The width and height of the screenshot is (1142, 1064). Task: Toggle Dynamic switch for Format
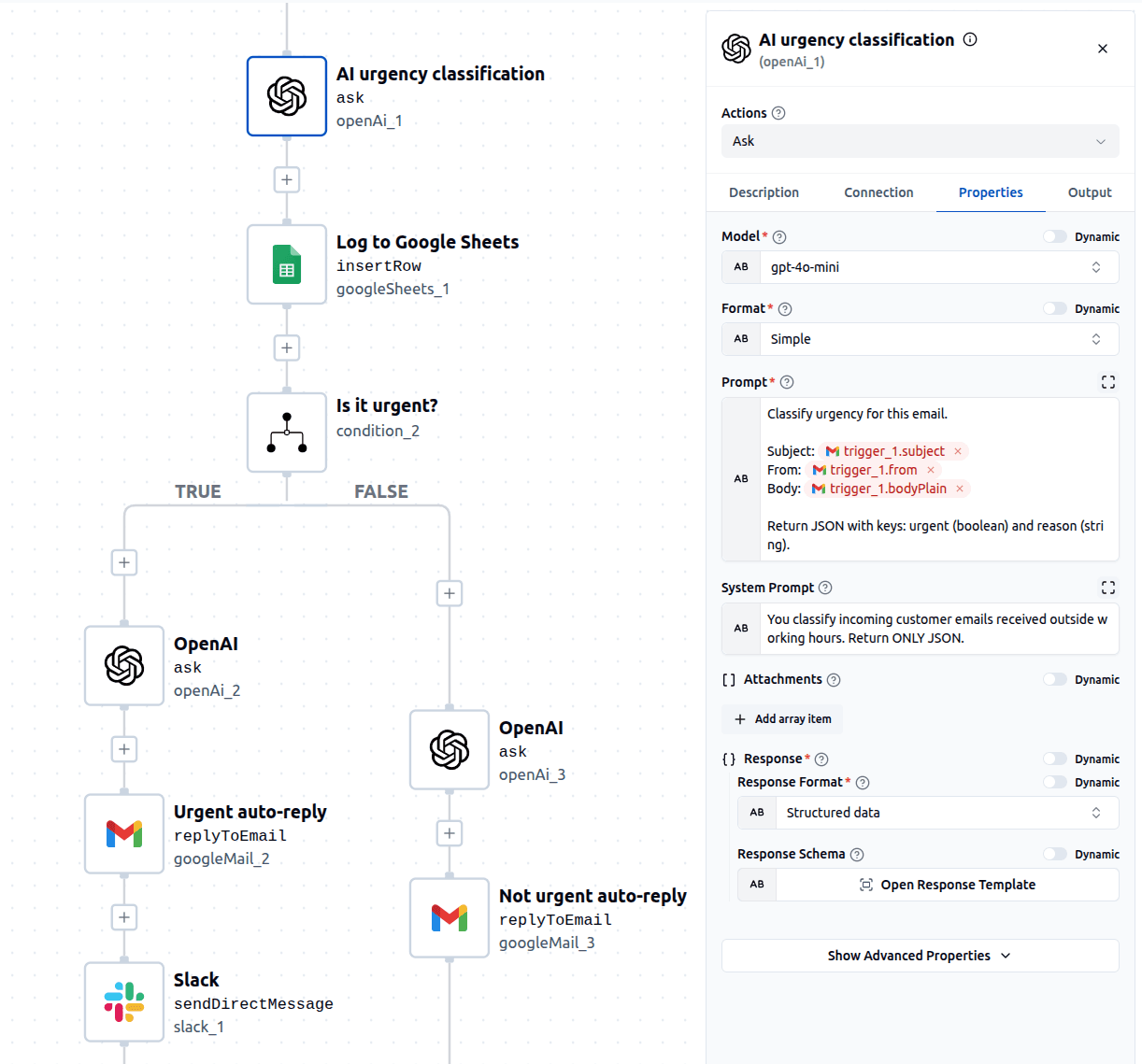click(1055, 309)
